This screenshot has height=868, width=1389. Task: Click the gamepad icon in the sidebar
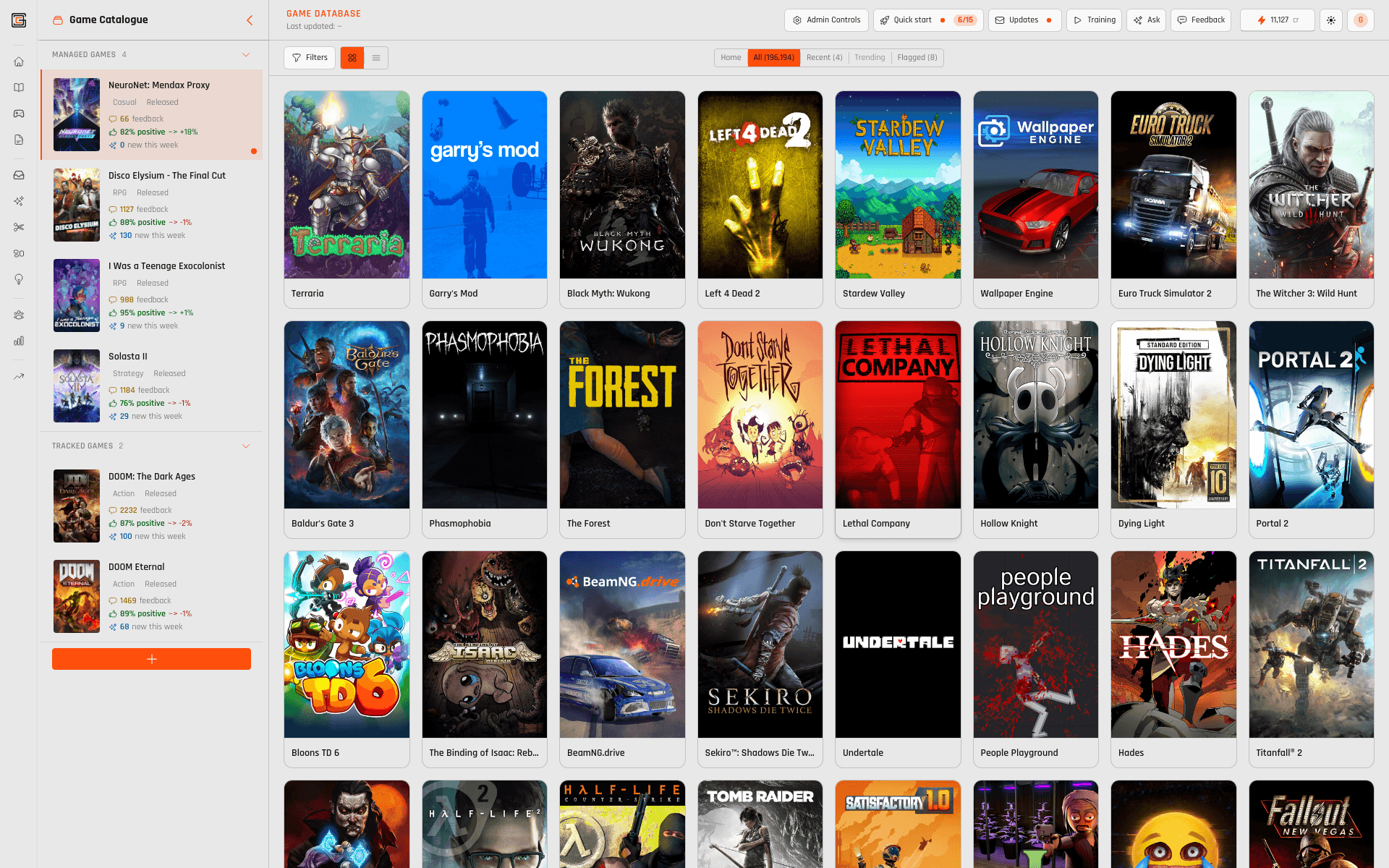(19, 114)
